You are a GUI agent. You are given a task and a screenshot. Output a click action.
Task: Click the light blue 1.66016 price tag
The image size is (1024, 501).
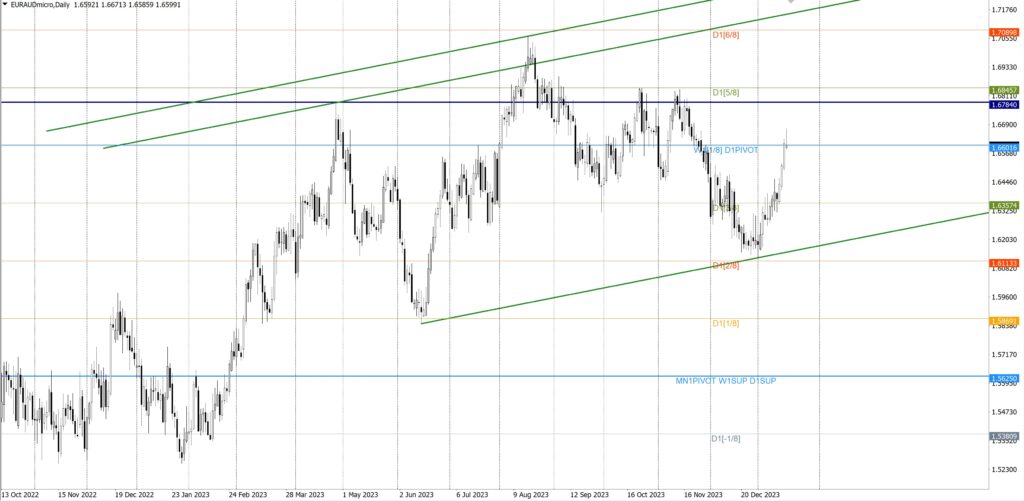point(1005,147)
